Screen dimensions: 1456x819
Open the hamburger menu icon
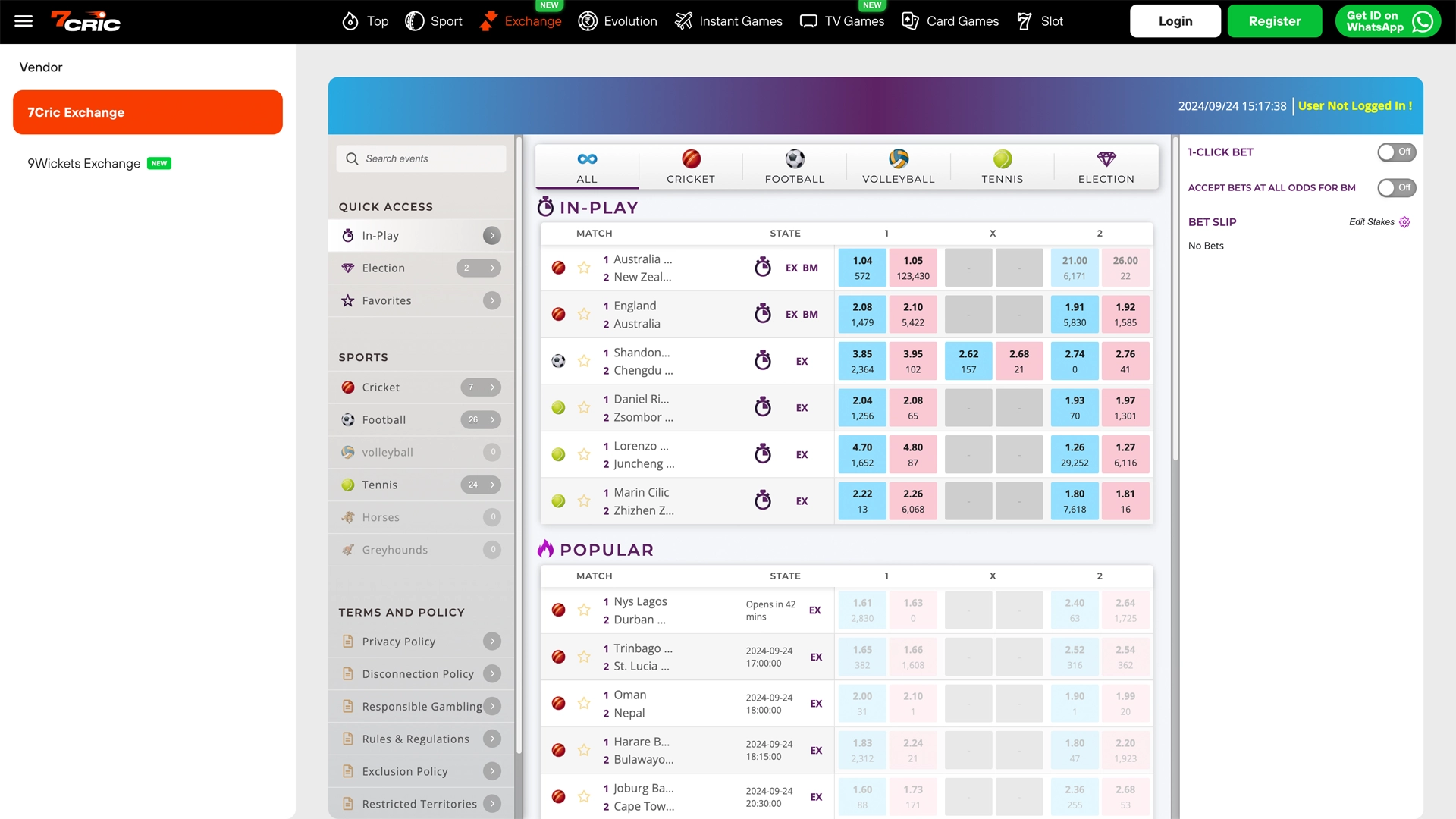24,21
